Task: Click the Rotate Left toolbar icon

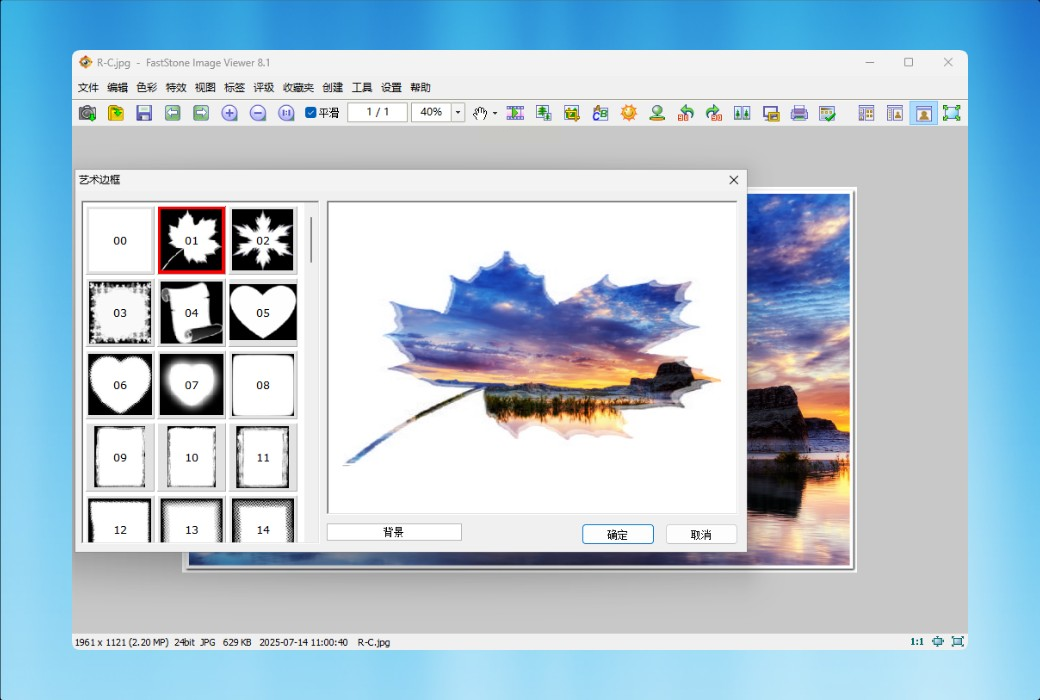Action: 686,113
